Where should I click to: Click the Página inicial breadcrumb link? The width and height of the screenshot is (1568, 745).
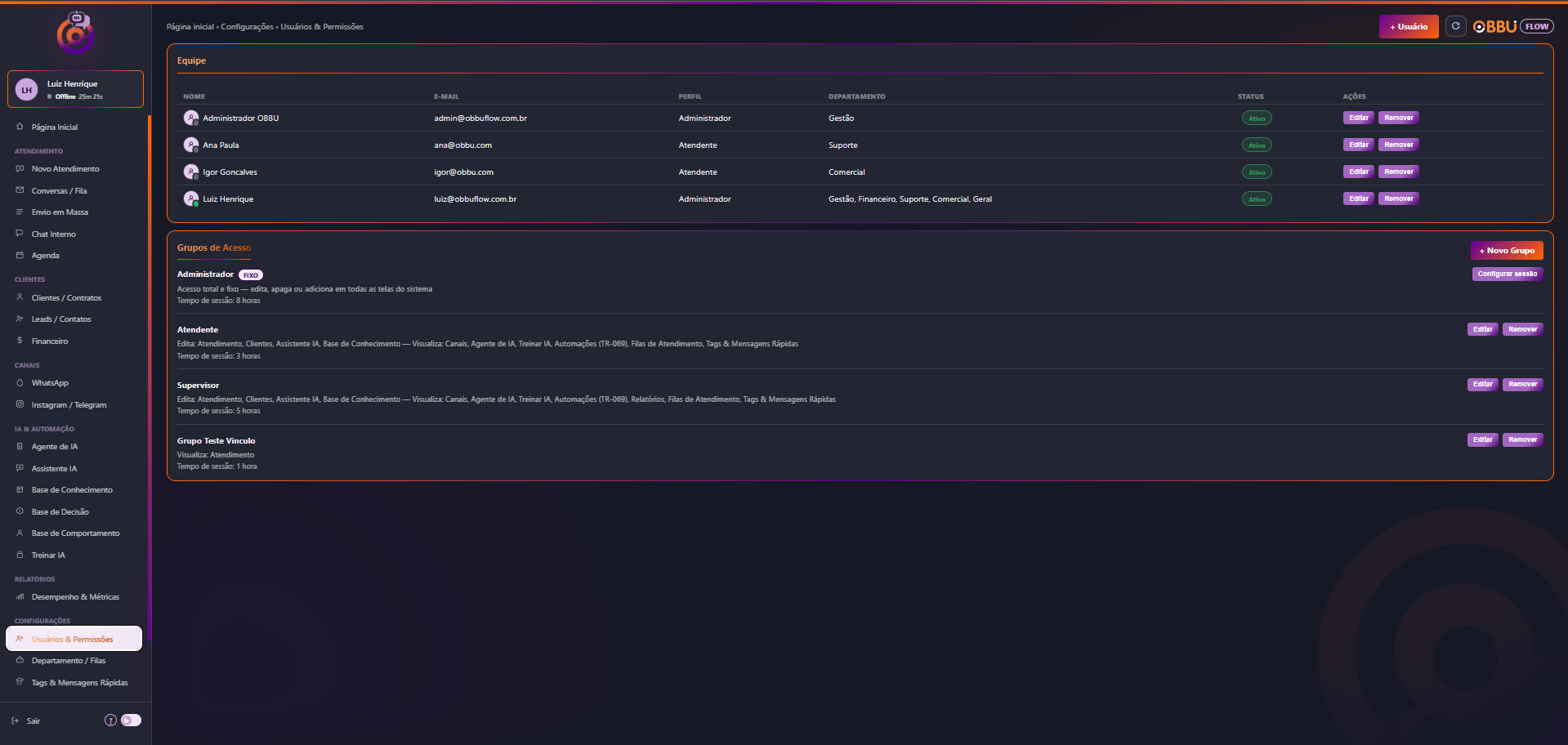pyautogui.click(x=190, y=26)
